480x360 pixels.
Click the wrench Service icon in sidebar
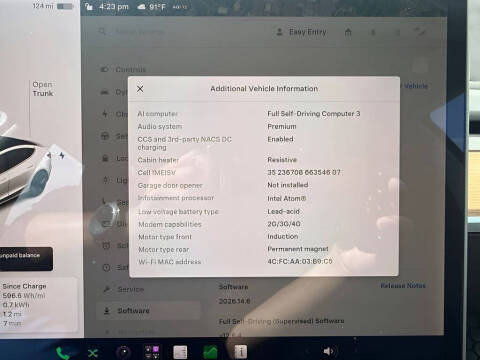point(107,289)
